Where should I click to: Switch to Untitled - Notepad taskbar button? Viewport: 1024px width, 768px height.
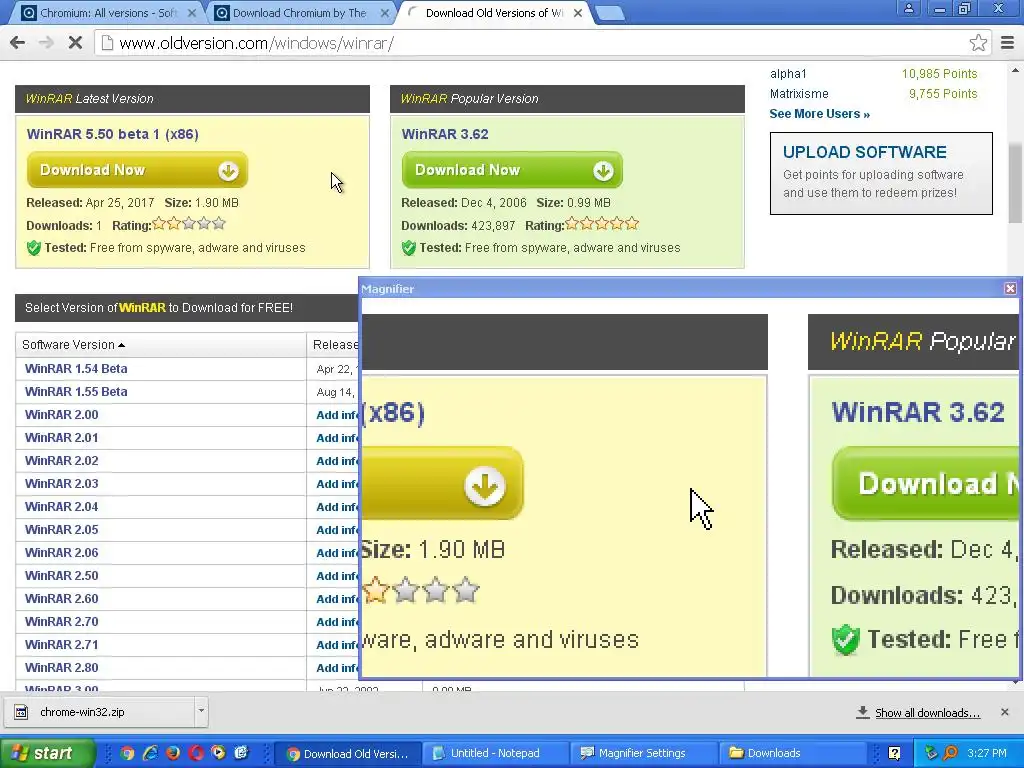click(495, 753)
